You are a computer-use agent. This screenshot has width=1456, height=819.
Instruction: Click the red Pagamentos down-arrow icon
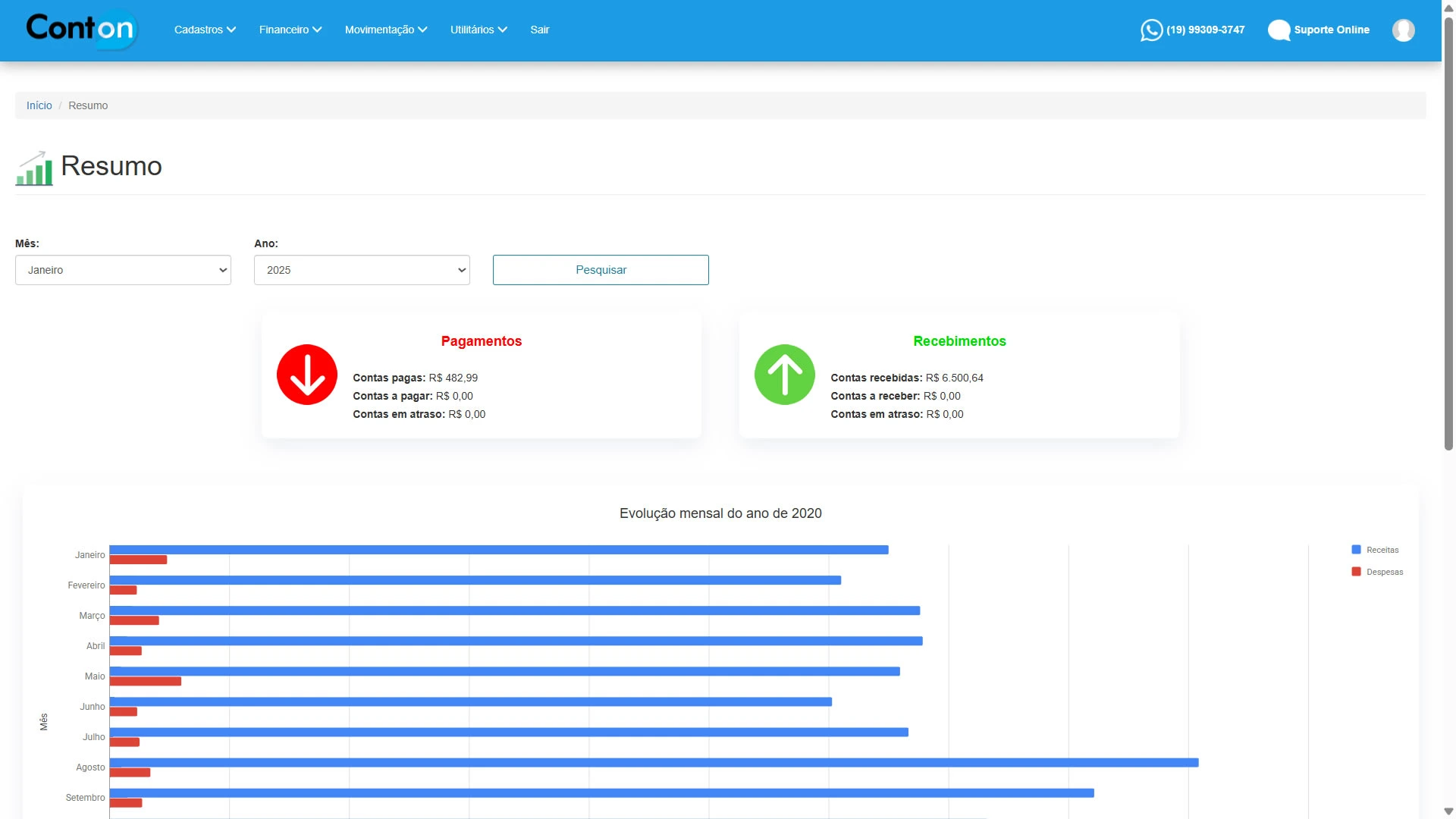[307, 375]
